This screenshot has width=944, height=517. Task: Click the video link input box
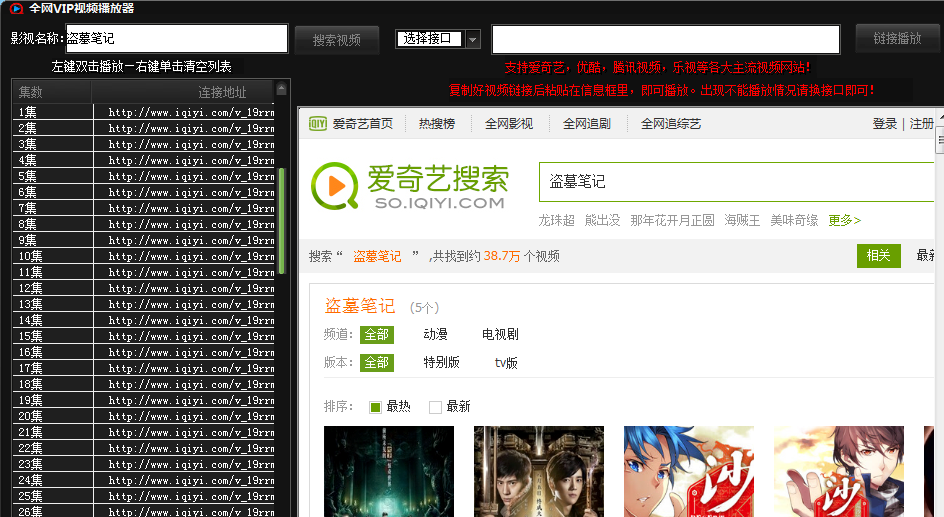(666, 40)
